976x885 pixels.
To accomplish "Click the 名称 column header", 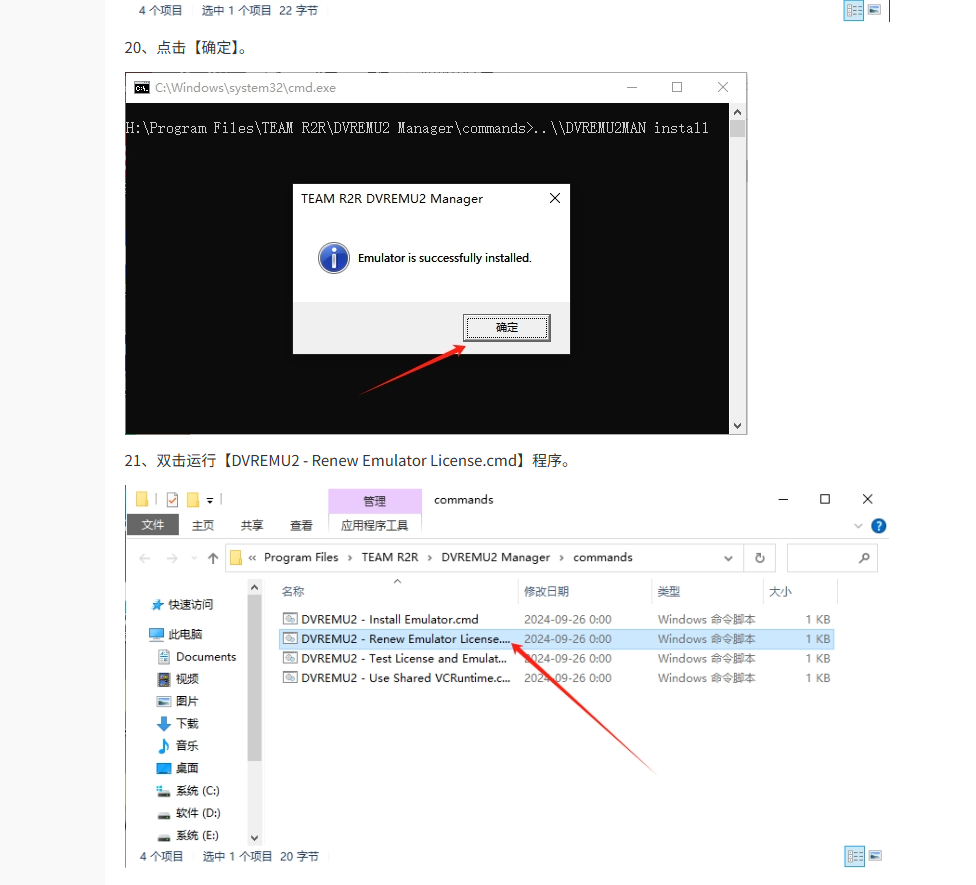I will (x=293, y=592).
